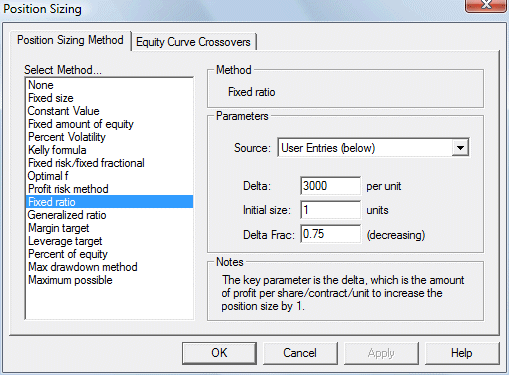Viewport: 509px width, 375px height.
Task: Click the OK button
Action: point(219,353)
